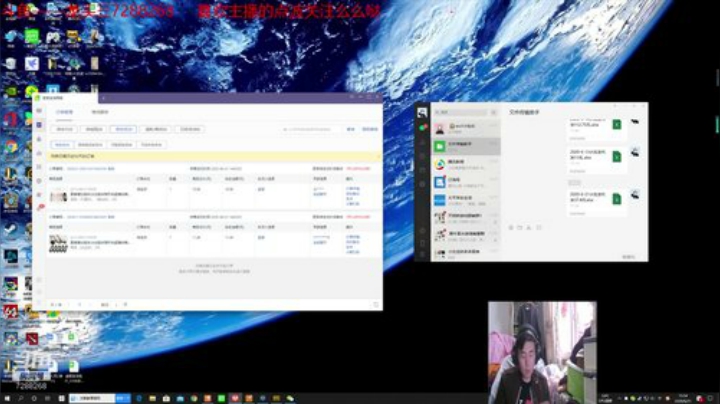Select the highlighted orders icon in merchant sidebar
720x404 pixels.
pyautogui.click(x=39, y=125)
